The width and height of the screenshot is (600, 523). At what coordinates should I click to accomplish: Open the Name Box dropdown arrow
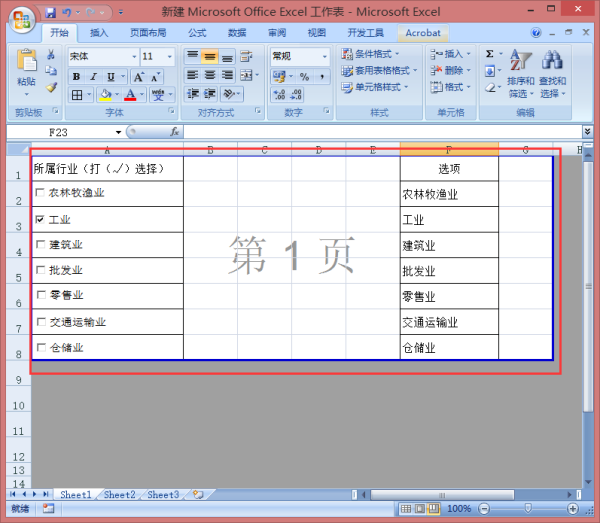click(118, 132)
